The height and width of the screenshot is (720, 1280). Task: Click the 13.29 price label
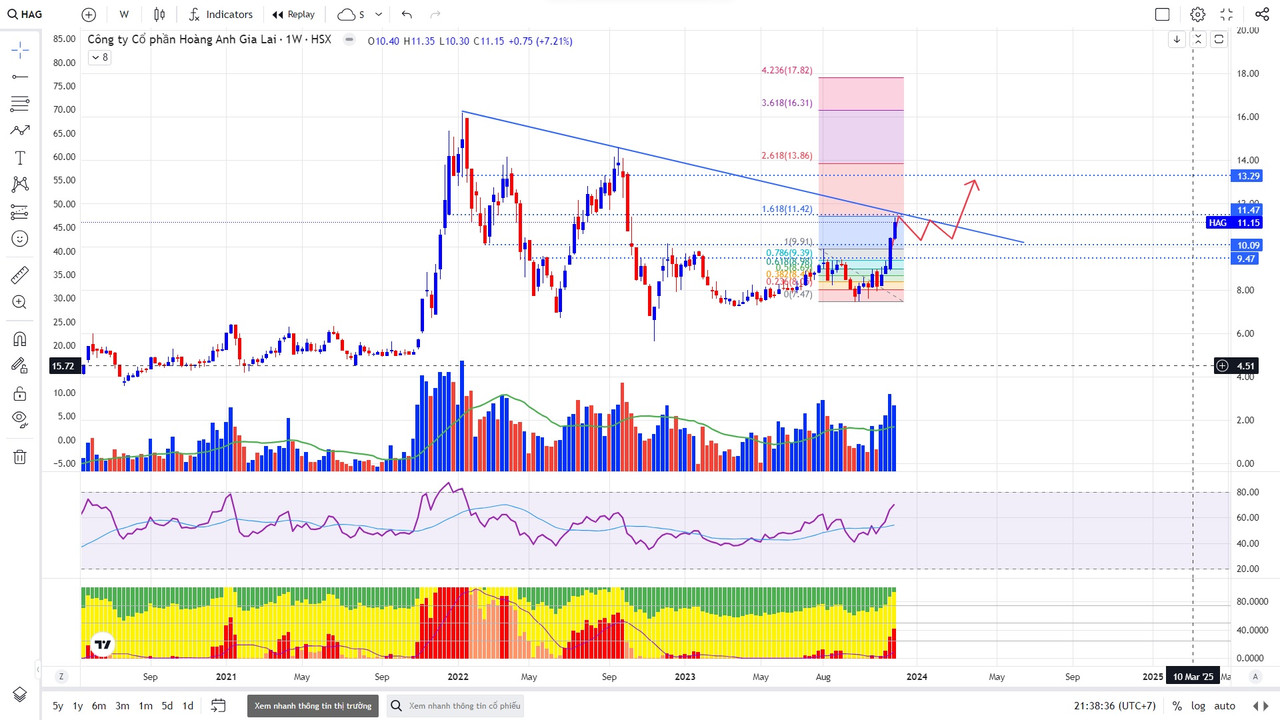1247,176
